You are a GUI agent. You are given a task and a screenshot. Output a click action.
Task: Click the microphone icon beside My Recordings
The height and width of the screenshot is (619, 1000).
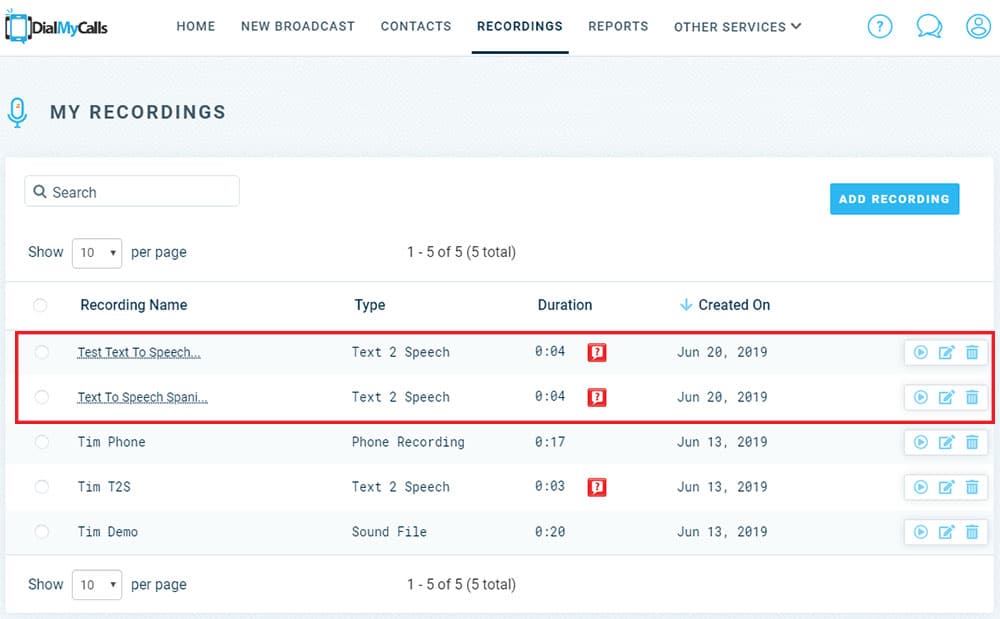(17, 113)
